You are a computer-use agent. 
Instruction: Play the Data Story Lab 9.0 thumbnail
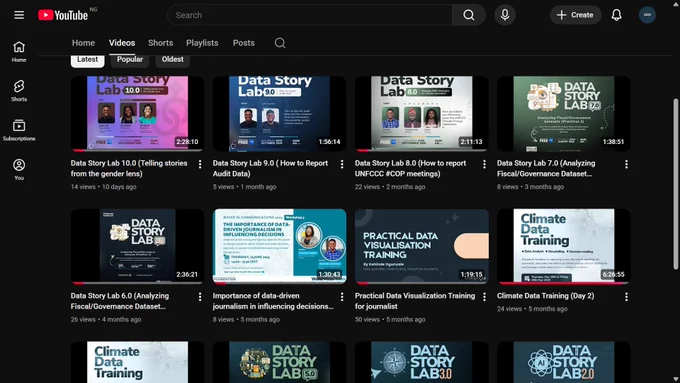(x=279, y=114)
